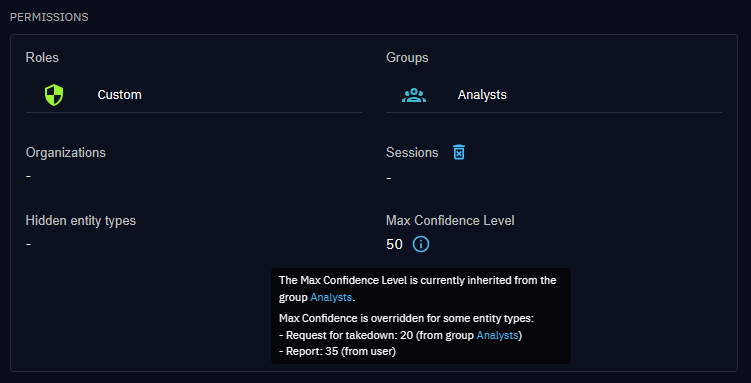Click the Max Confidence Level info icon
The width and height of the screenshot is (751, 383).
point(421,244)
